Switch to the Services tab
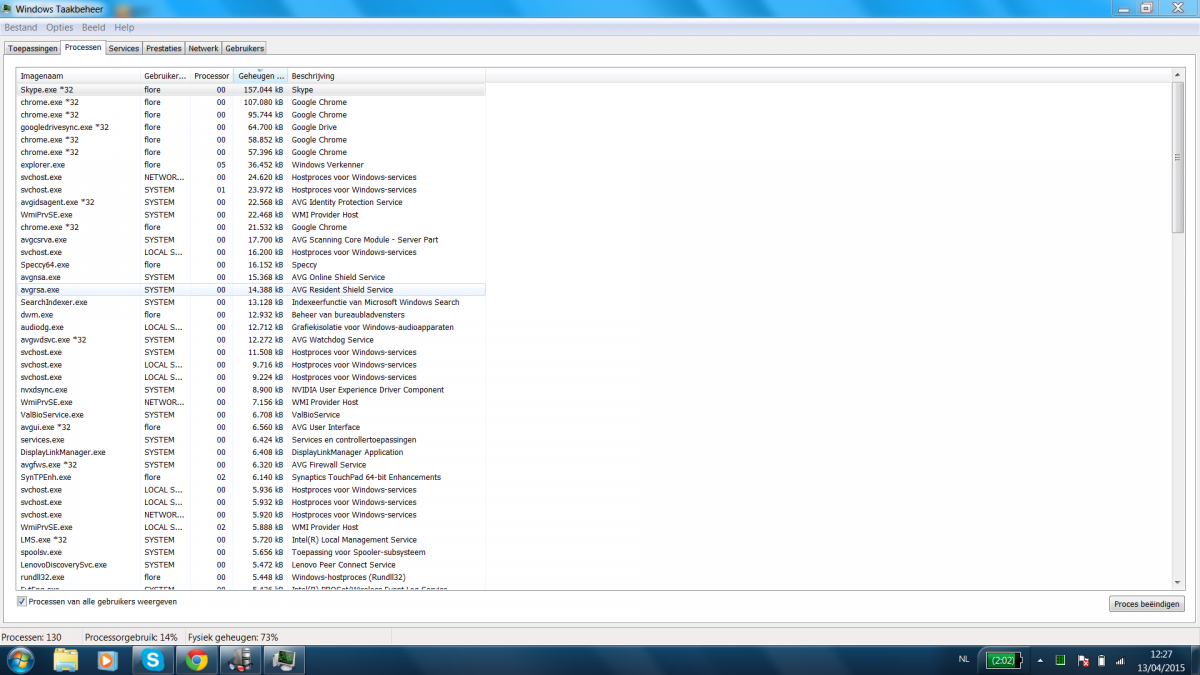 click(x=124, y=48)
